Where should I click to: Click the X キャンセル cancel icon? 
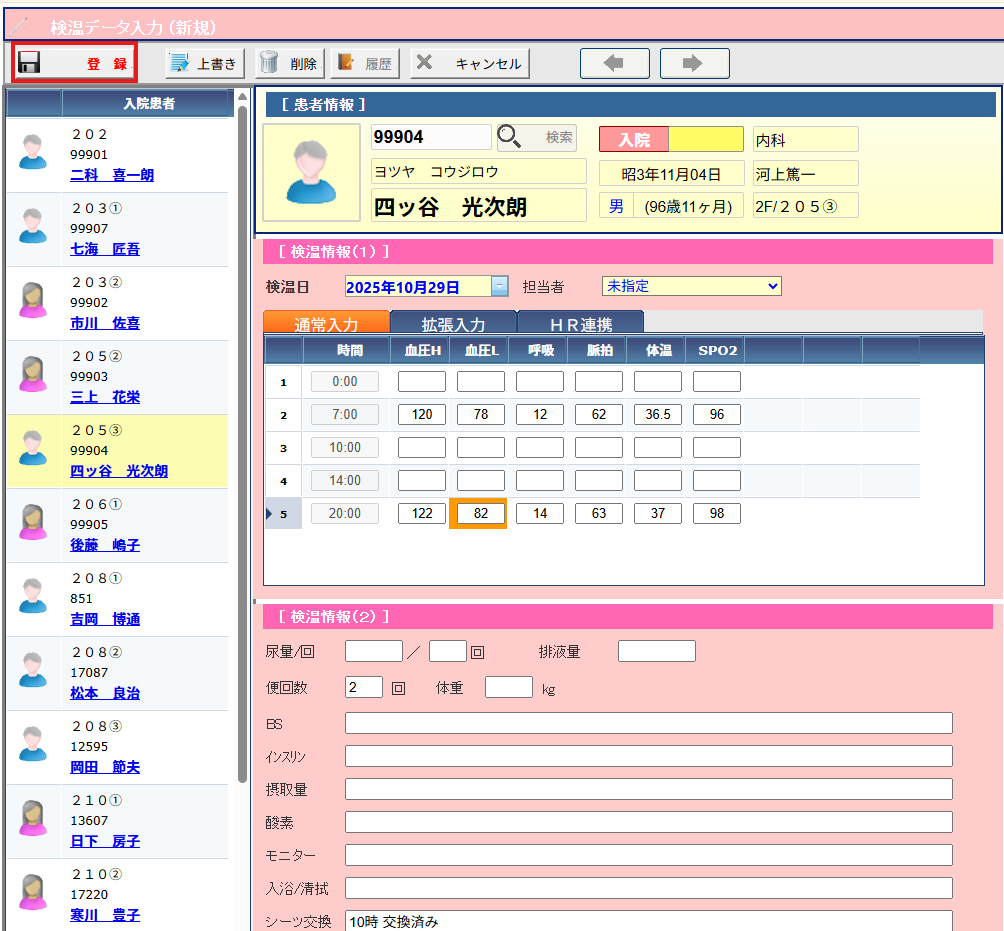(x=424, y=63)
